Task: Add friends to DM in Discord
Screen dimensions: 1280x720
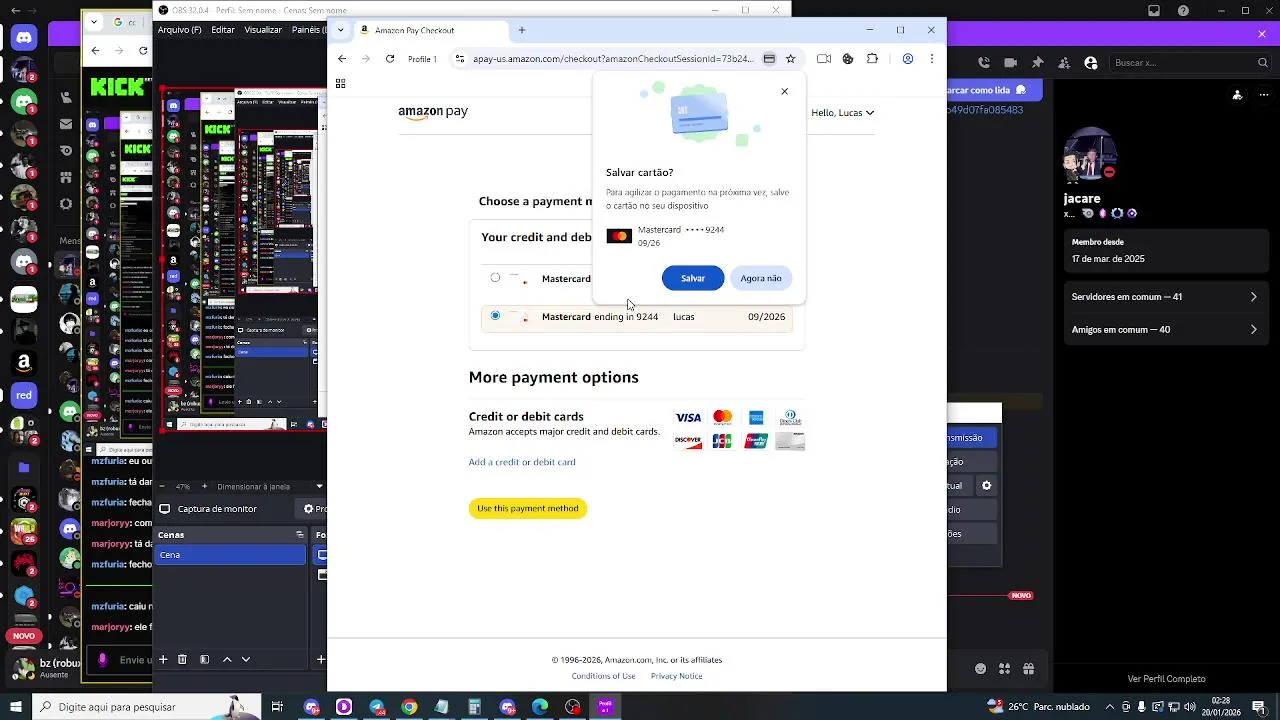Action: (1064, 63)
